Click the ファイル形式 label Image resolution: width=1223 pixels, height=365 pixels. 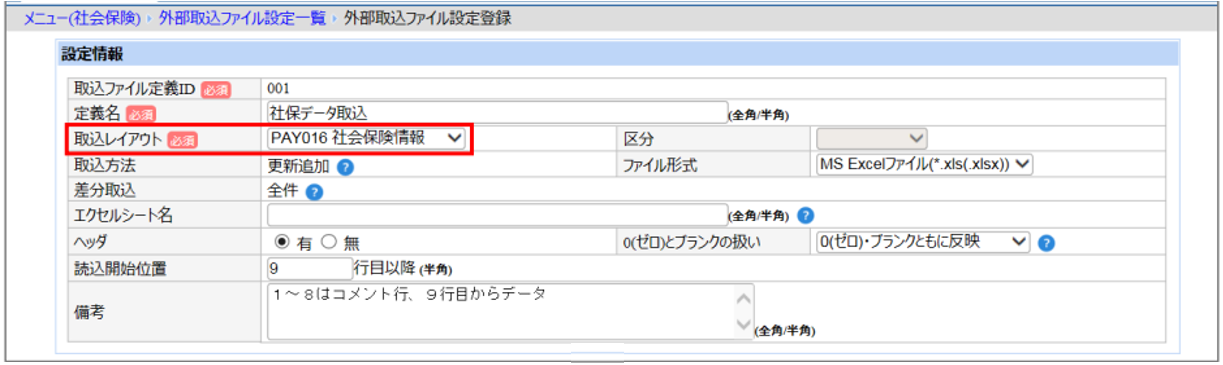(660, 166)
